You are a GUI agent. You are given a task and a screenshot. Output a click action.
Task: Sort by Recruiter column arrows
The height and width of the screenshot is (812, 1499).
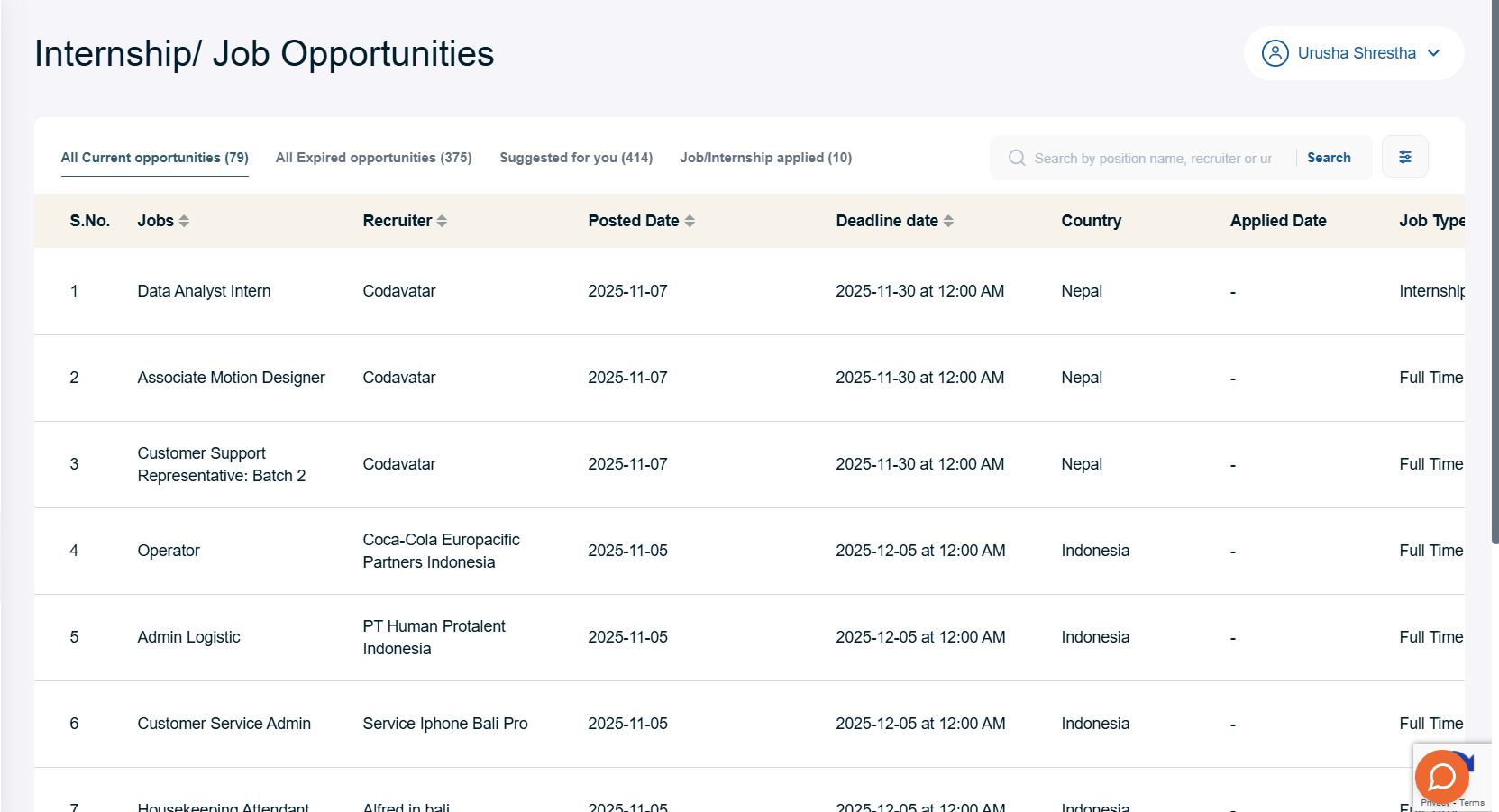[x=442, y=221]
